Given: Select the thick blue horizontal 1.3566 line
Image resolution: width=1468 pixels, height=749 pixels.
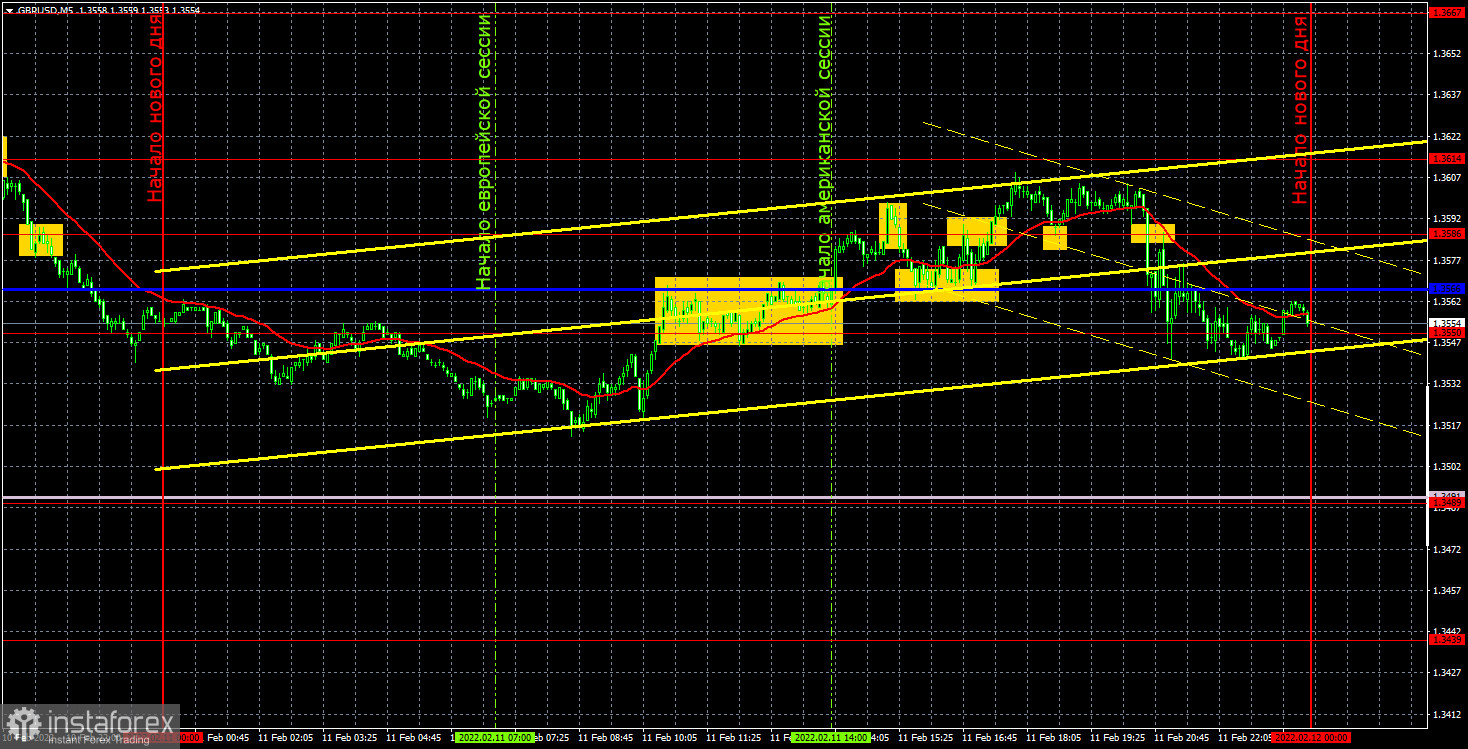Looking at the screenshot, I should coord(715,289).
